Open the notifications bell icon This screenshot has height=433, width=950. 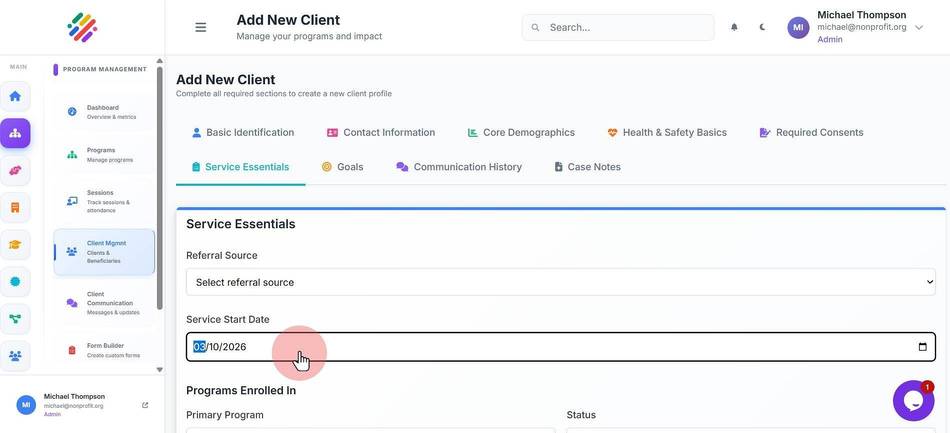(734, 27)
